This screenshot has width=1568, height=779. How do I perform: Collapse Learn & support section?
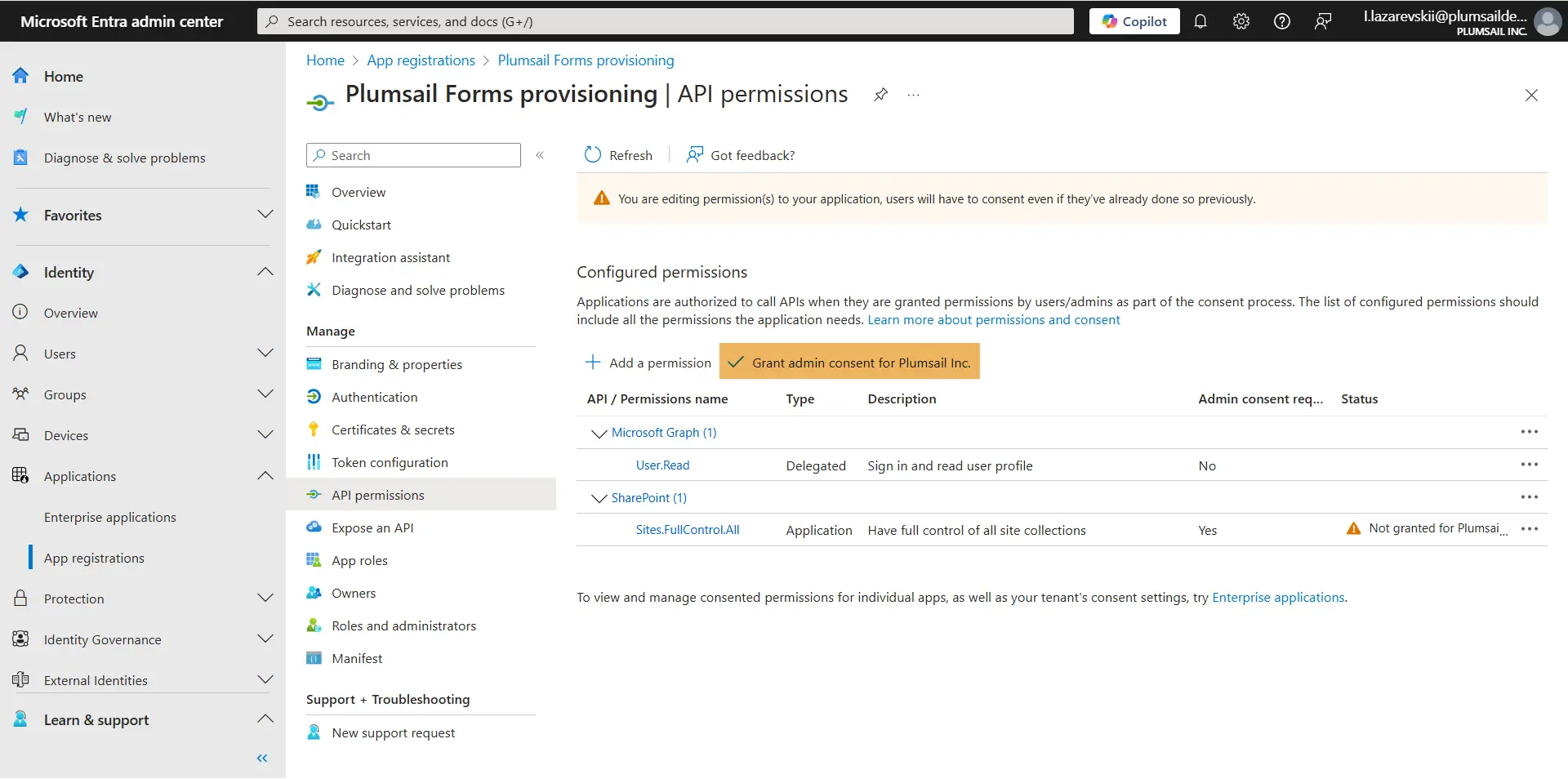point(265,719)
